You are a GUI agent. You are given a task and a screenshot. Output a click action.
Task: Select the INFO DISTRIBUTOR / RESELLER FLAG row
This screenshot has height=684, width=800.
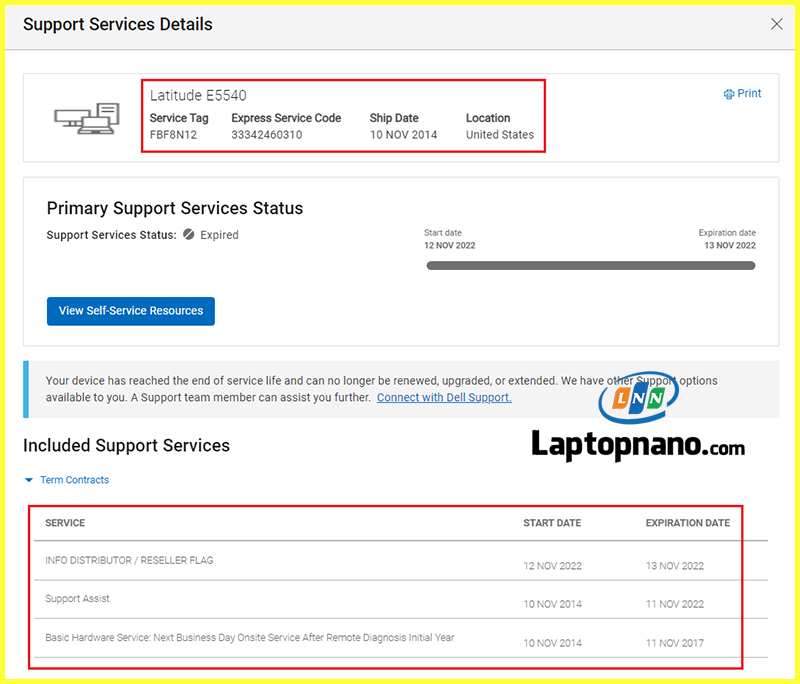click(x=401, y=561)
